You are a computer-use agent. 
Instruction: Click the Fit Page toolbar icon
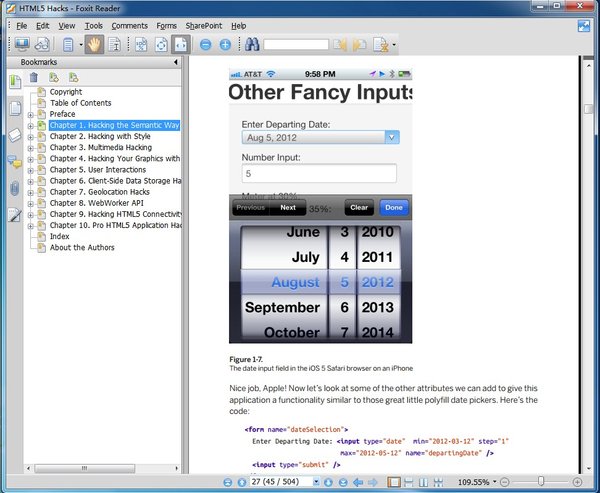point(161,45)
